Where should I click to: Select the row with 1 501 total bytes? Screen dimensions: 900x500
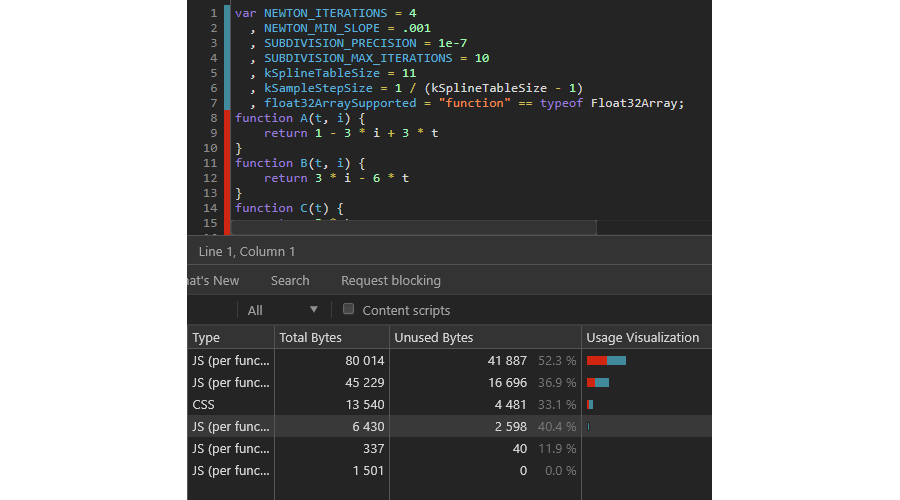tap(449, 471)
